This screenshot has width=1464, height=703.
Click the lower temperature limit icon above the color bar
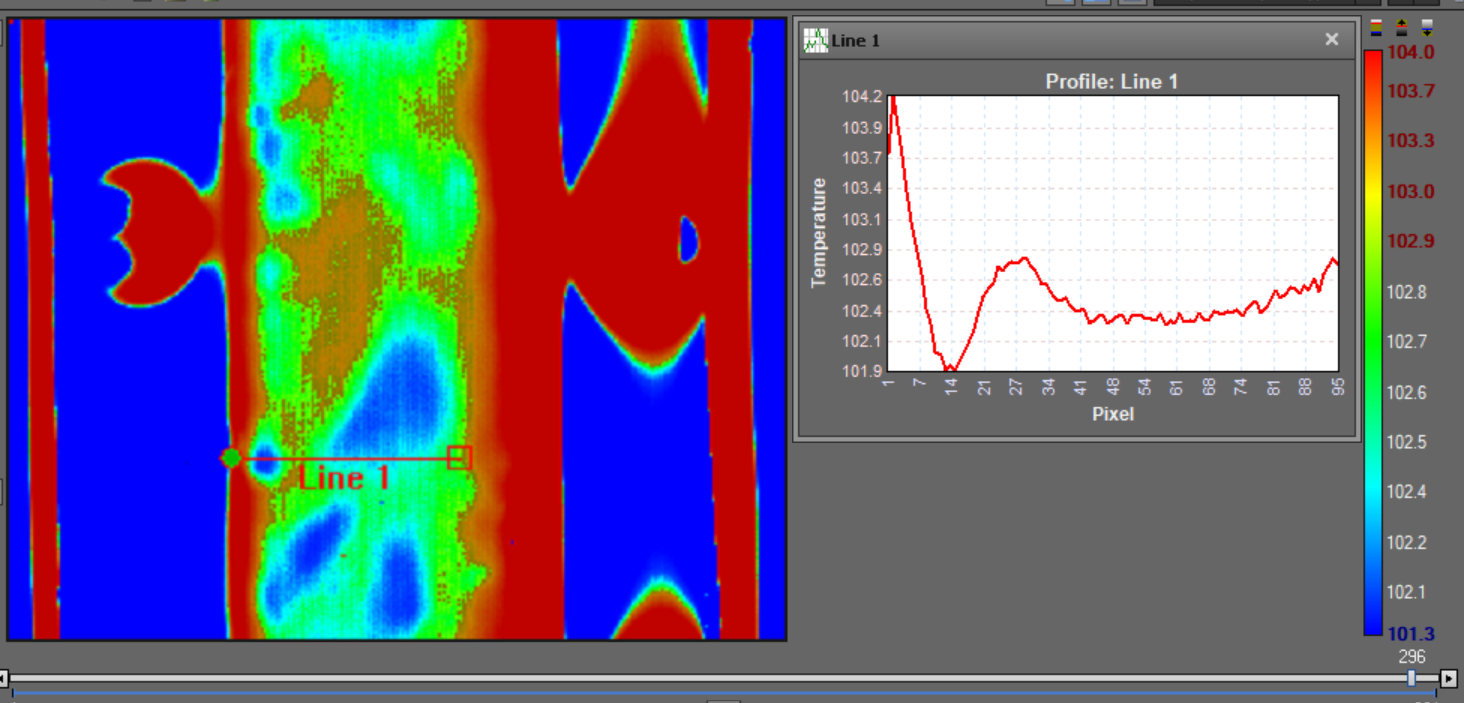click(1427, 26)
